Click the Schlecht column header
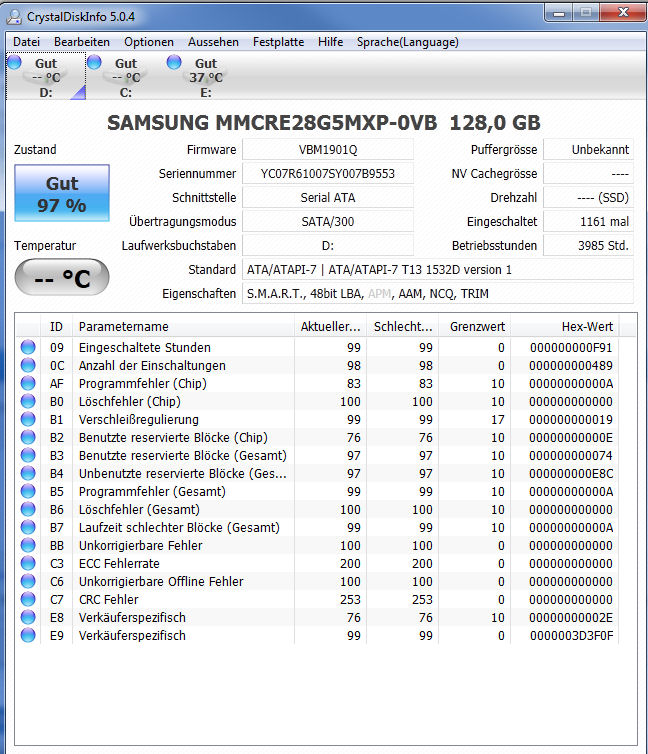Viewport: 648px width, 754px height. 402,327
